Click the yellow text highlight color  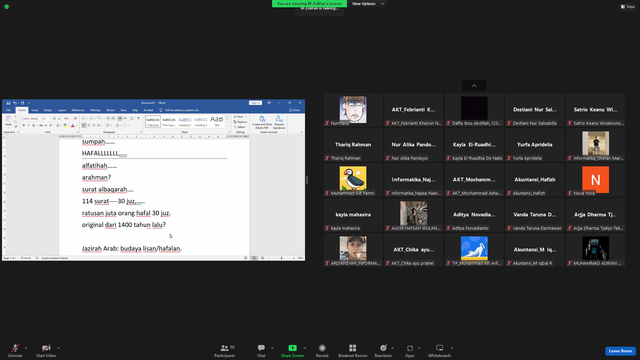65,126
